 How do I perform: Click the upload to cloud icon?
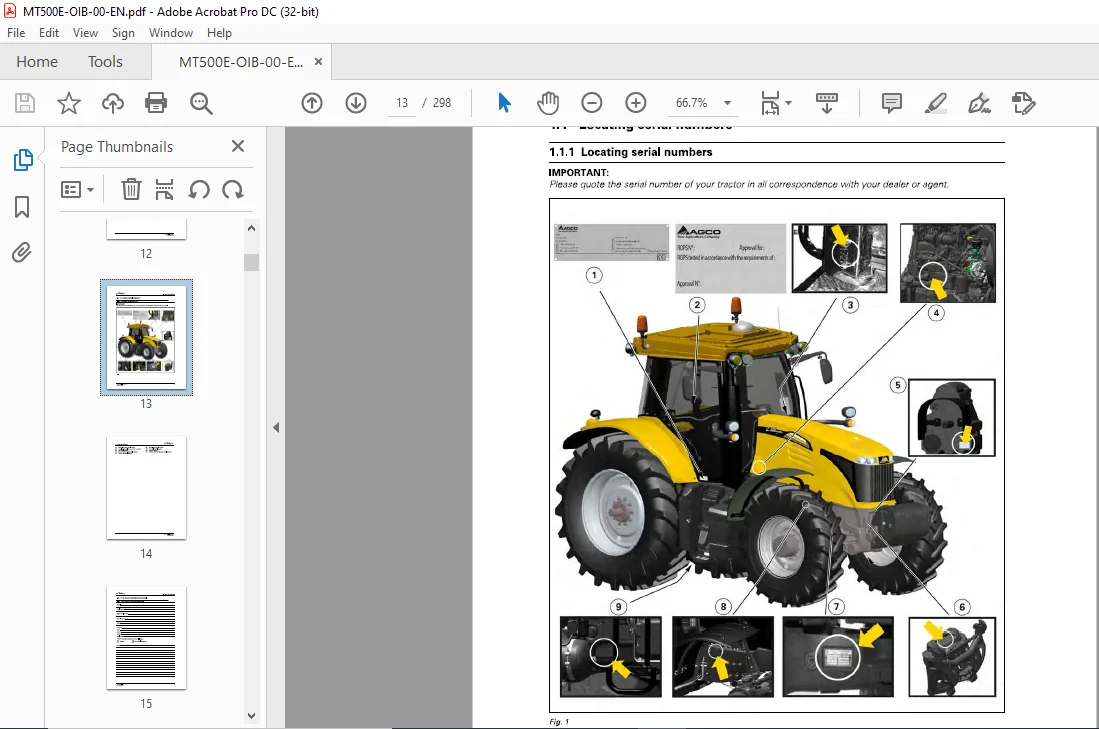click(112, 103)
